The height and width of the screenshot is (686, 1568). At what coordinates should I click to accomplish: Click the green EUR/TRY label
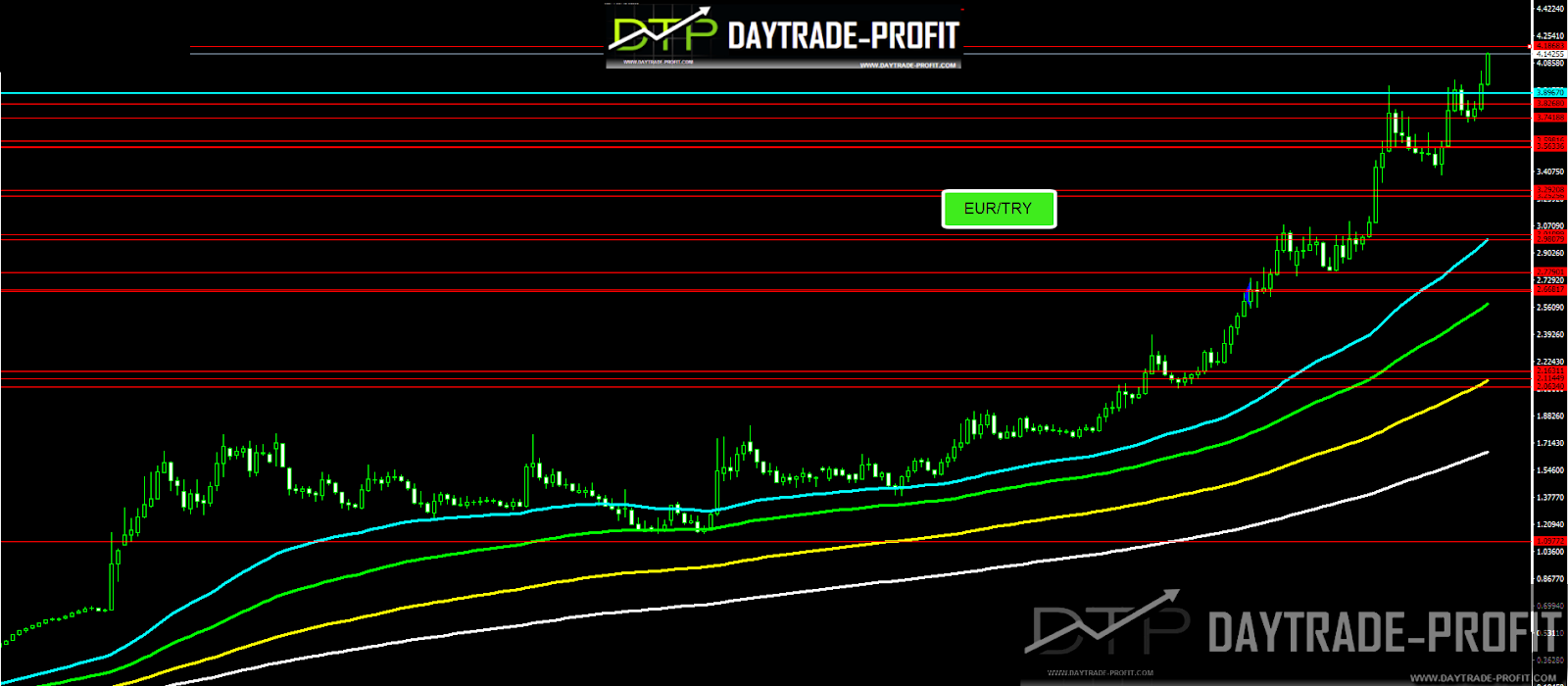[x=999, y=209]
